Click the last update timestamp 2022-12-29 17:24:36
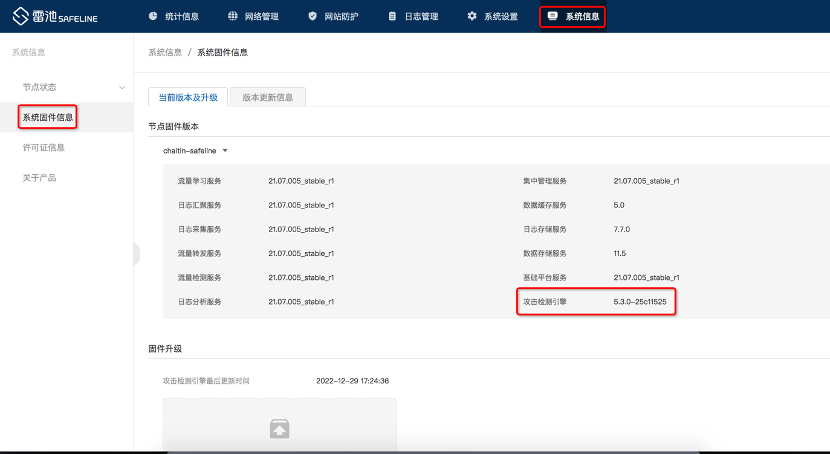 (x=352, y=381)
